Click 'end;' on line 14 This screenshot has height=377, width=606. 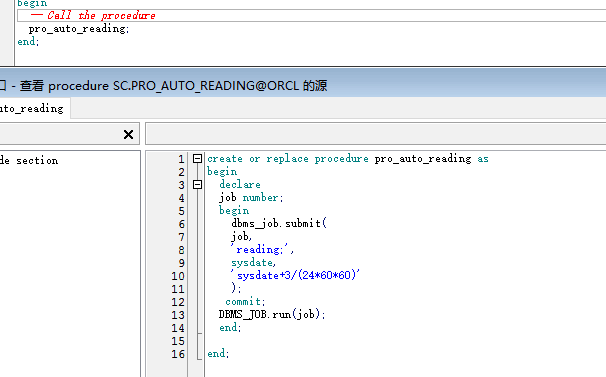pos(230,327)
